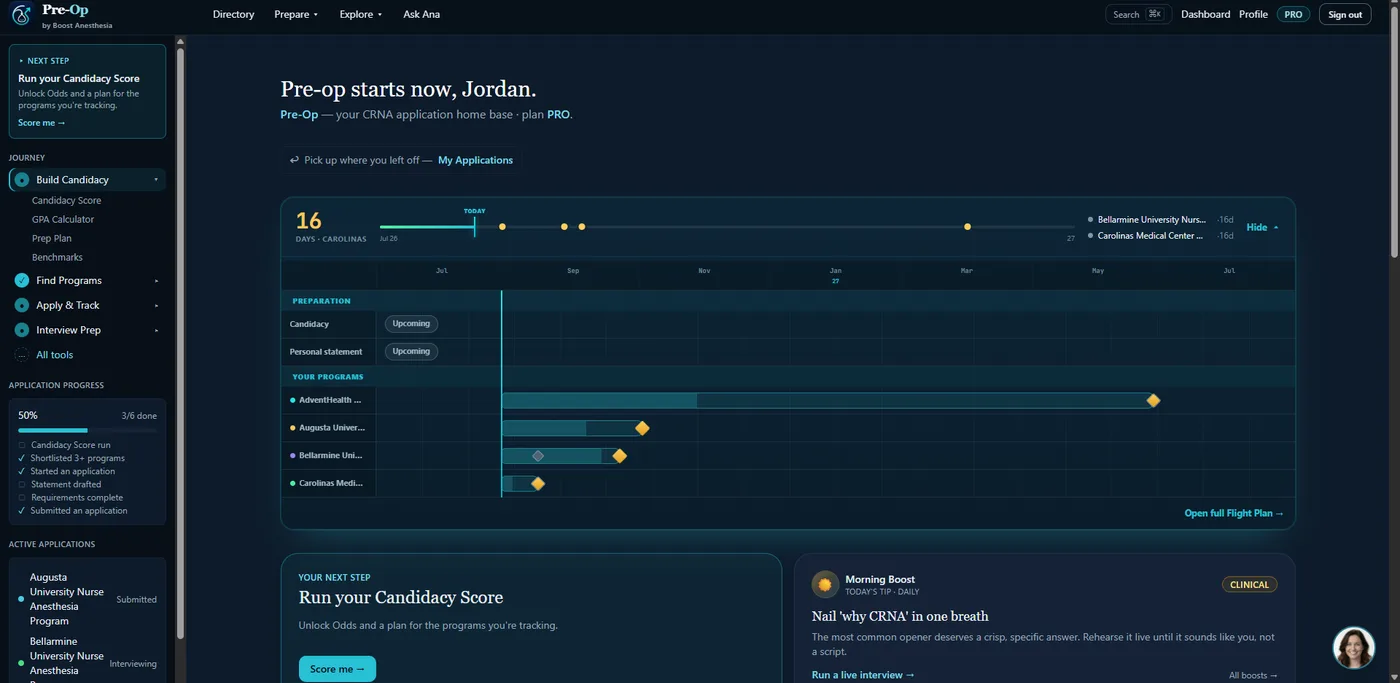Select the AdventHealth program row label
The image size is (1400, 683).
point(328,400)
